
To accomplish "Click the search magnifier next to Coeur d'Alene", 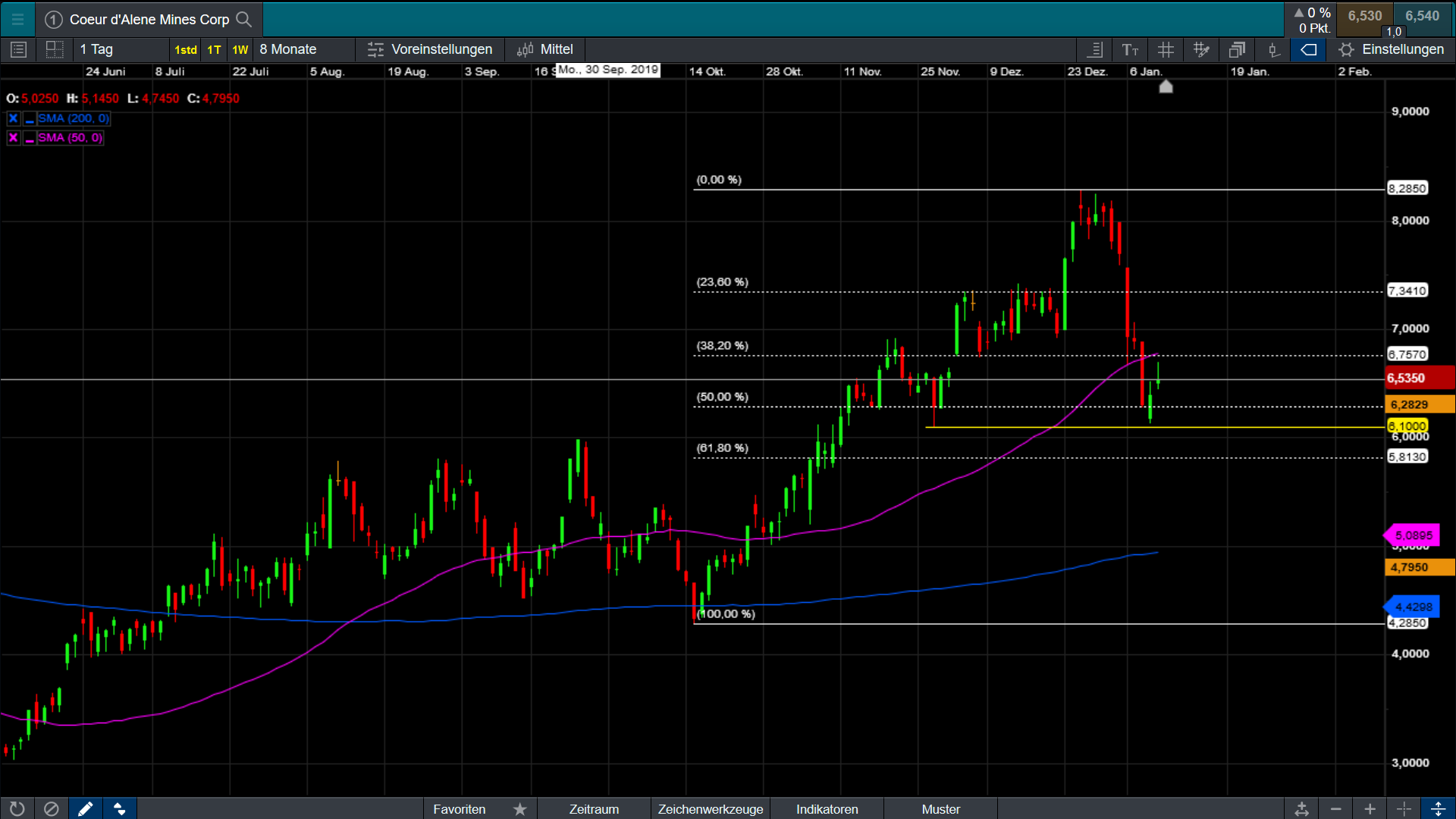I will (x=243, y=19).
